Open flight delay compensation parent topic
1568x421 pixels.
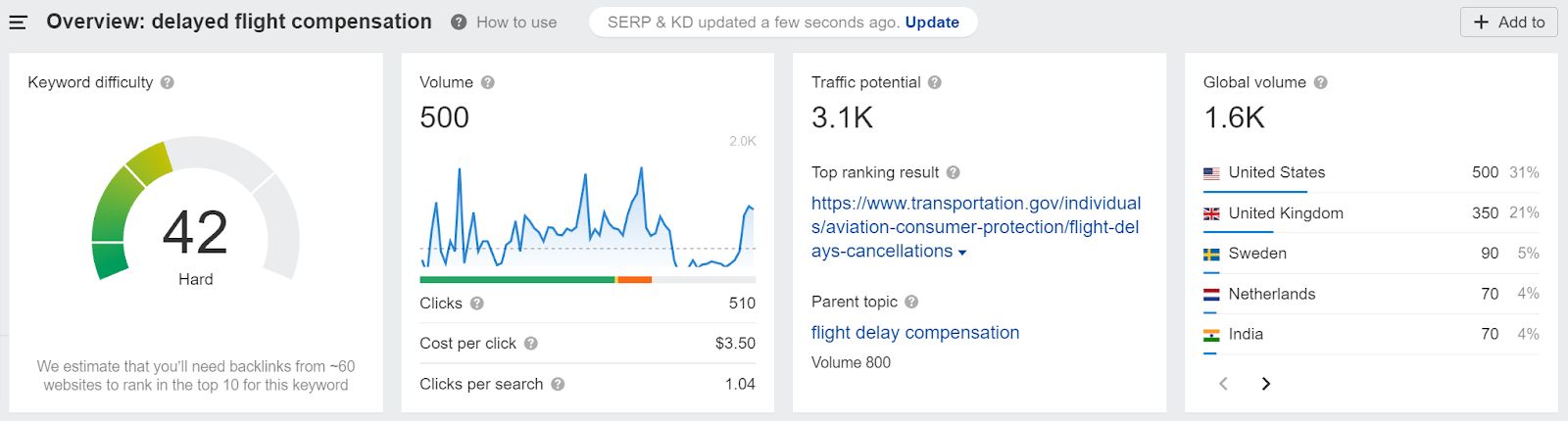(x=915, y=333)
